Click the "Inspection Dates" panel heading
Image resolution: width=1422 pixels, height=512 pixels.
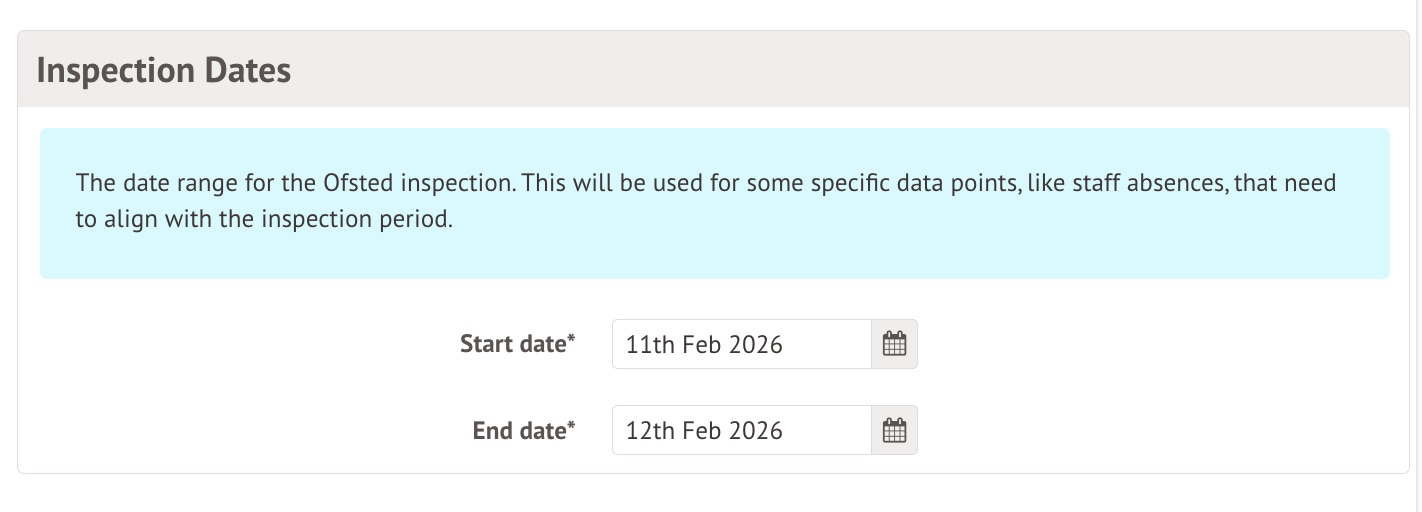pyautogui.click(x=164, y=71)
